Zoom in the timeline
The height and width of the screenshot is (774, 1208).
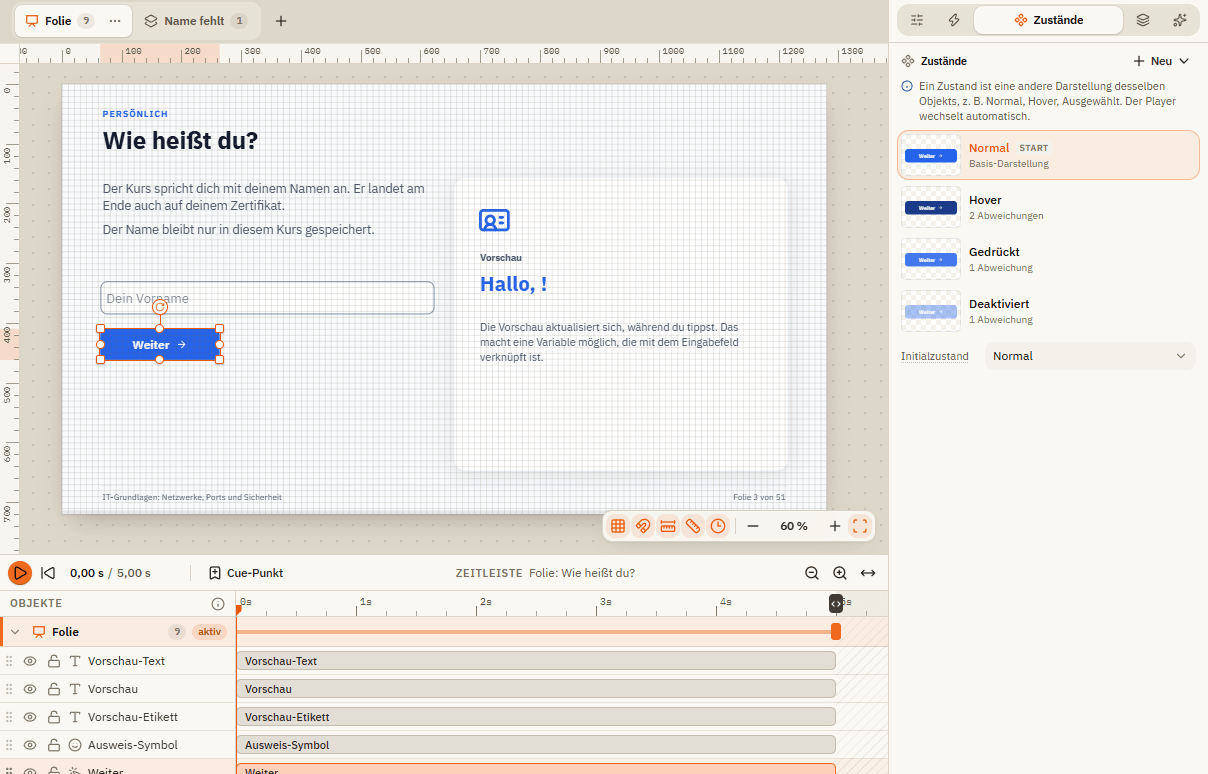click(840, 573)
